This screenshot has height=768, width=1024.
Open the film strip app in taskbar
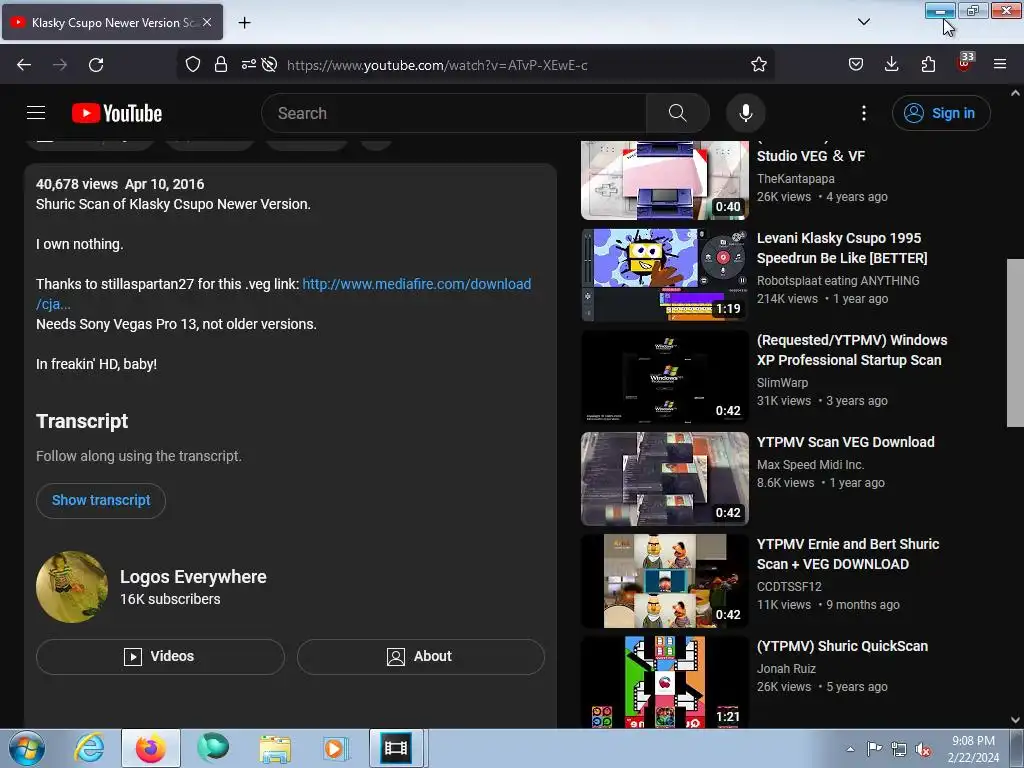[x=396, y=748]
